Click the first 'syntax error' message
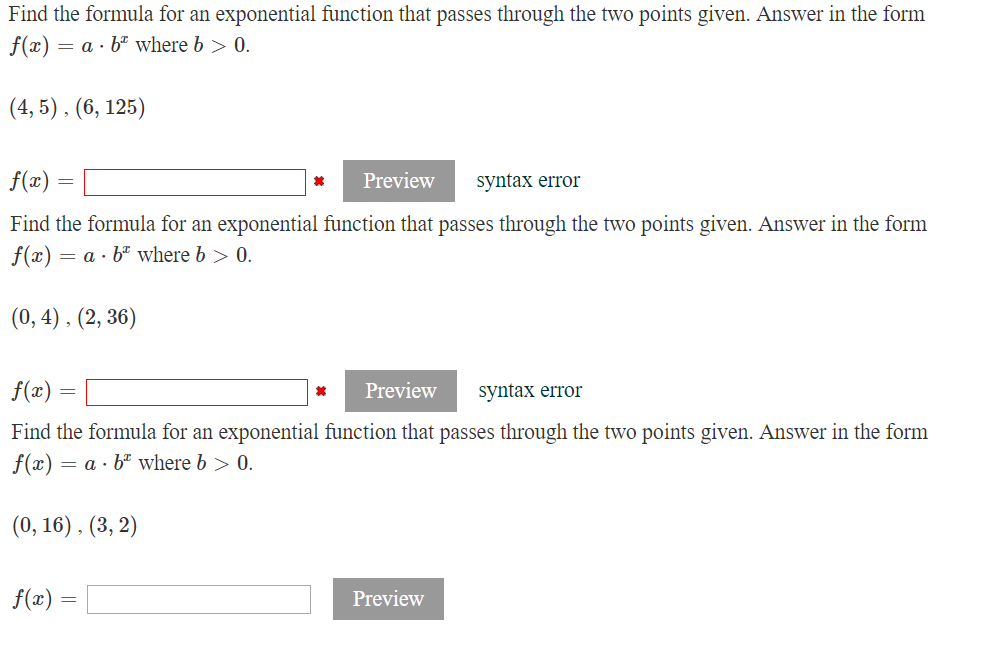989x649 pixels. click(x=528, y=180)
